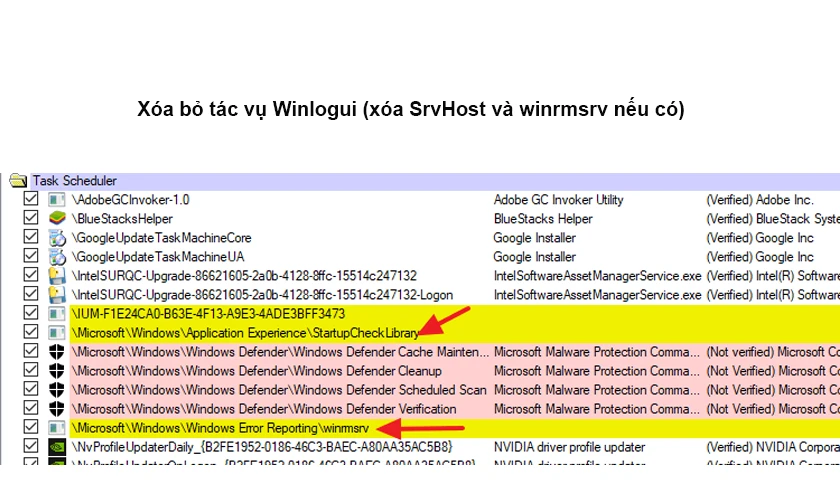Select \GoogleUpdateTaskMachineCore entry

pyautogui.click(x=162, y=238)
